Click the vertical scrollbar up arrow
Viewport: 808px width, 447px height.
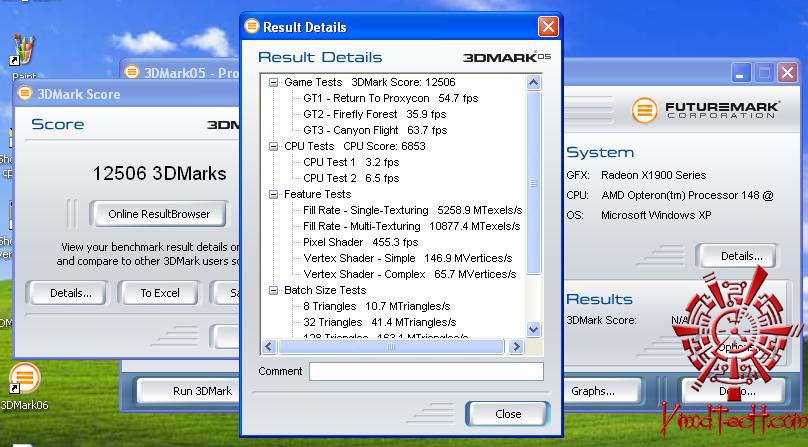533,82
